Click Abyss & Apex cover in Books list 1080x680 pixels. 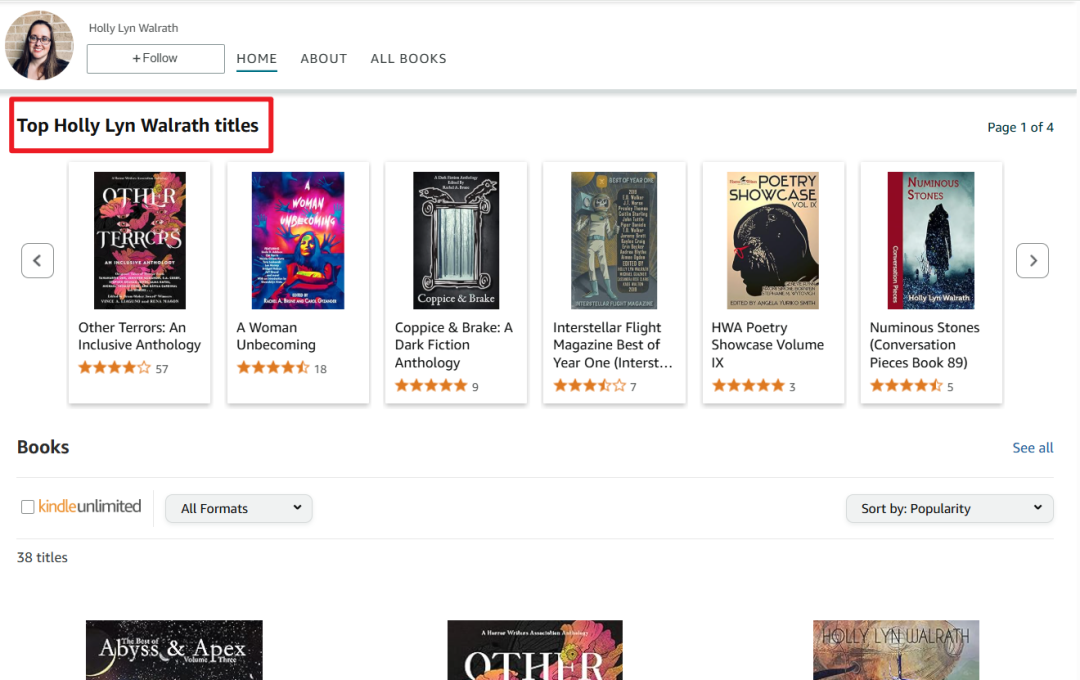pyautogui.click(x=174, y=650)
